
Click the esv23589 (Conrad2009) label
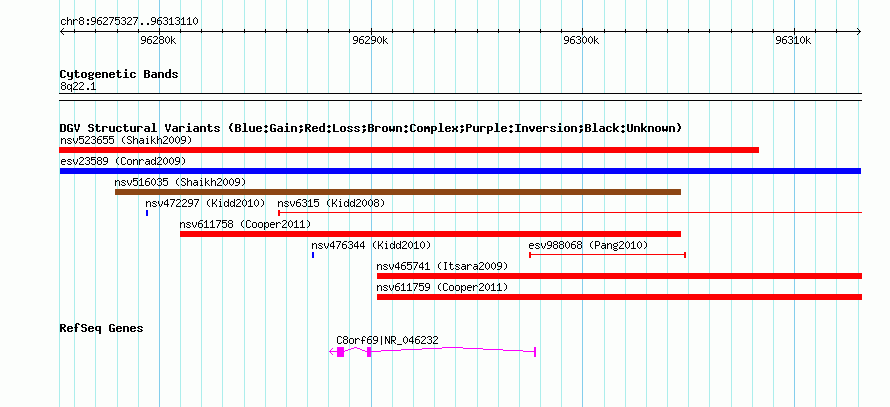(x=123, y=161)
